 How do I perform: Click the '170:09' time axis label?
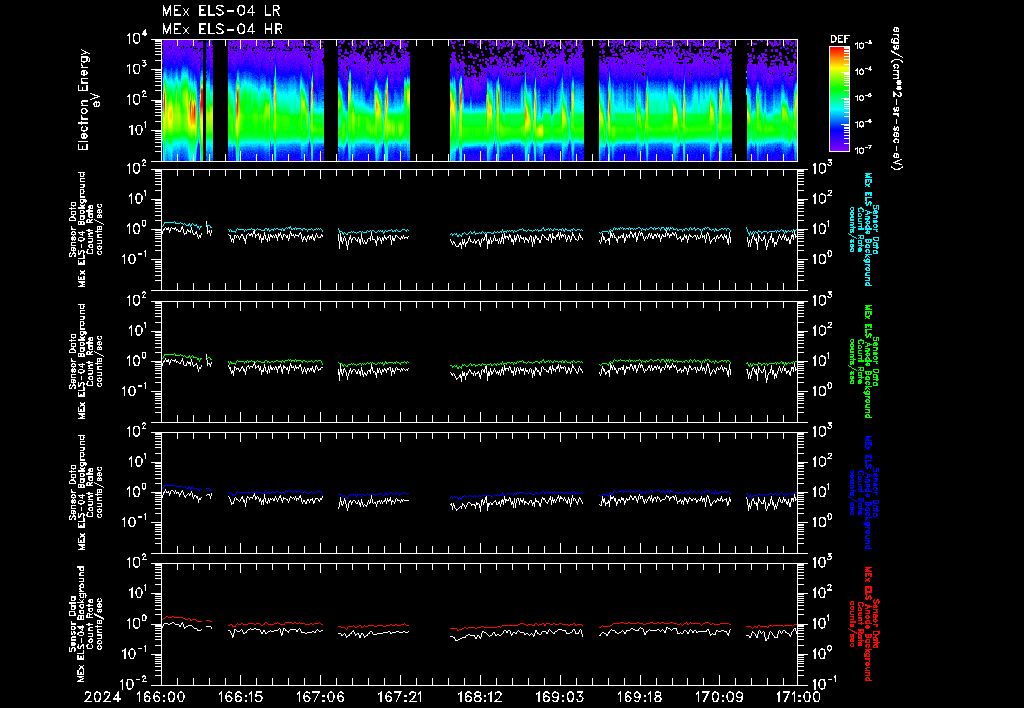(718, 698)
